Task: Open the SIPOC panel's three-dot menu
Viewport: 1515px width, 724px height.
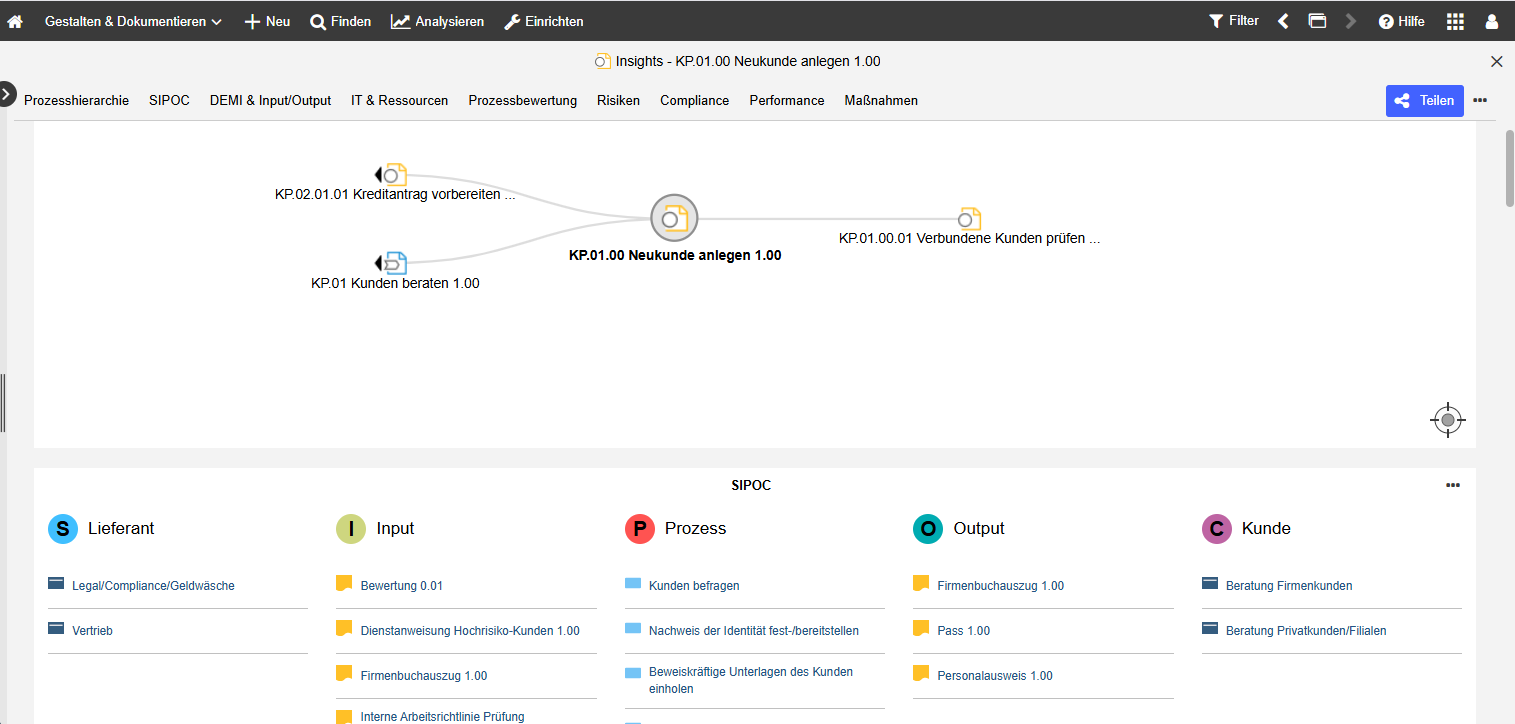Action: tap(1452, 486)
